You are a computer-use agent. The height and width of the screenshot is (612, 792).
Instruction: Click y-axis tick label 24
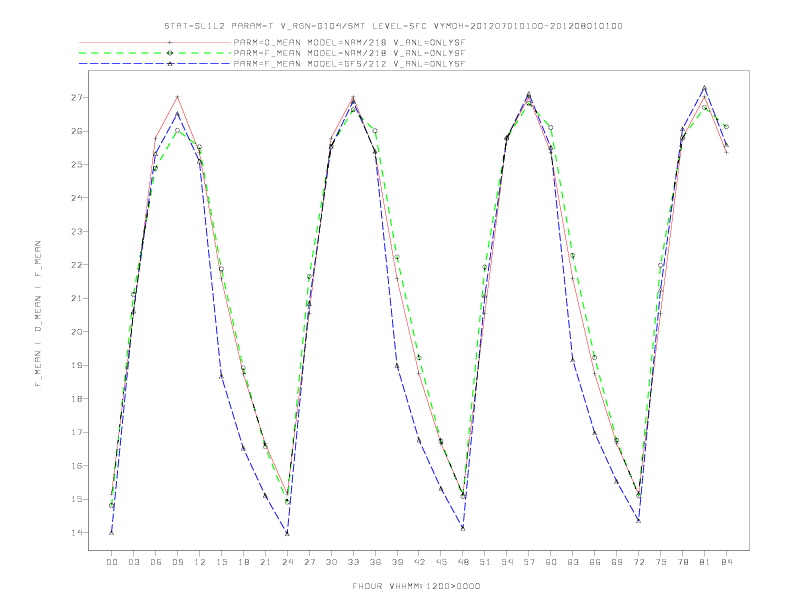(77, 198)
